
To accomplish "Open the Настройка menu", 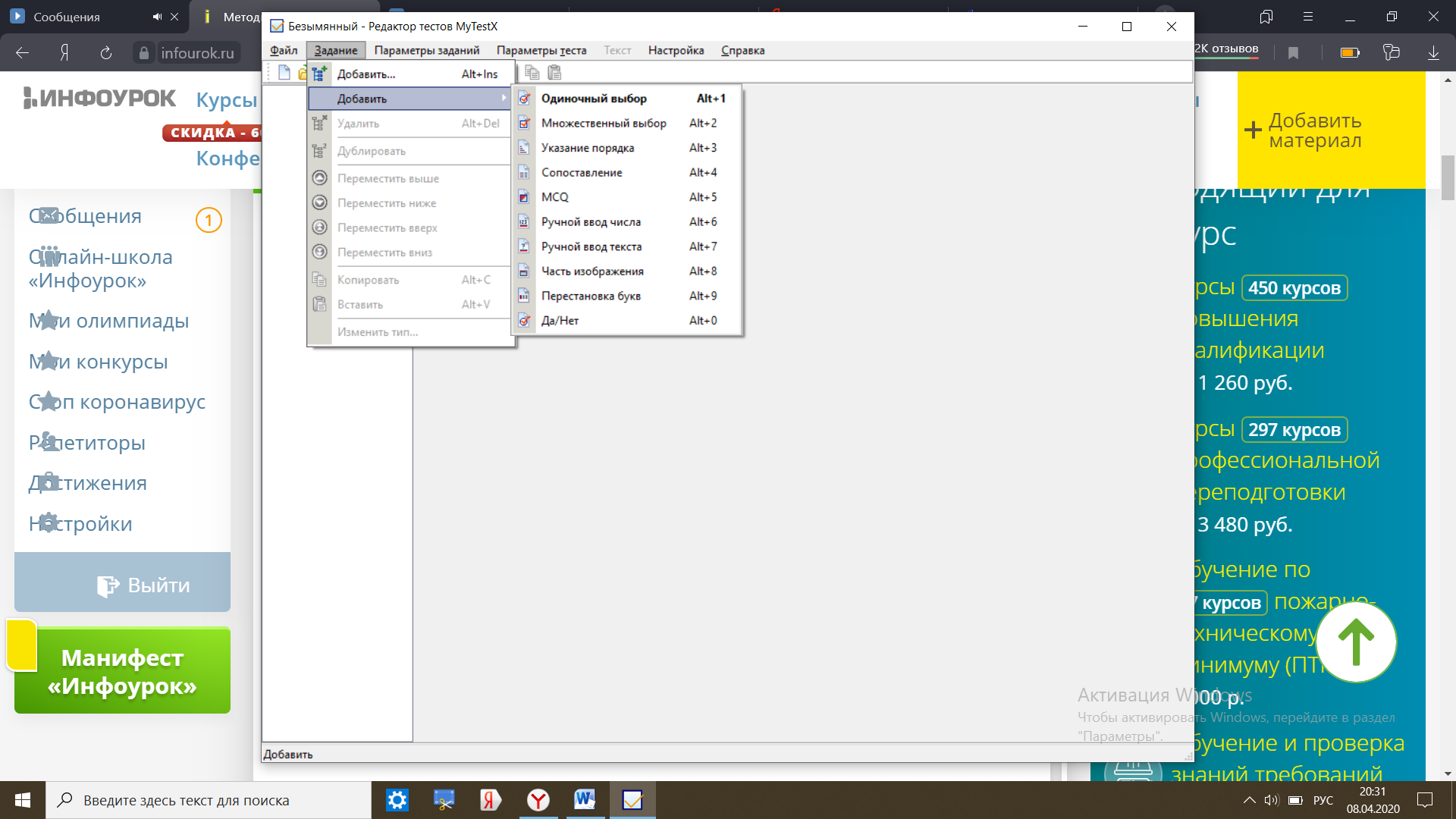I will tap(676, 50).
